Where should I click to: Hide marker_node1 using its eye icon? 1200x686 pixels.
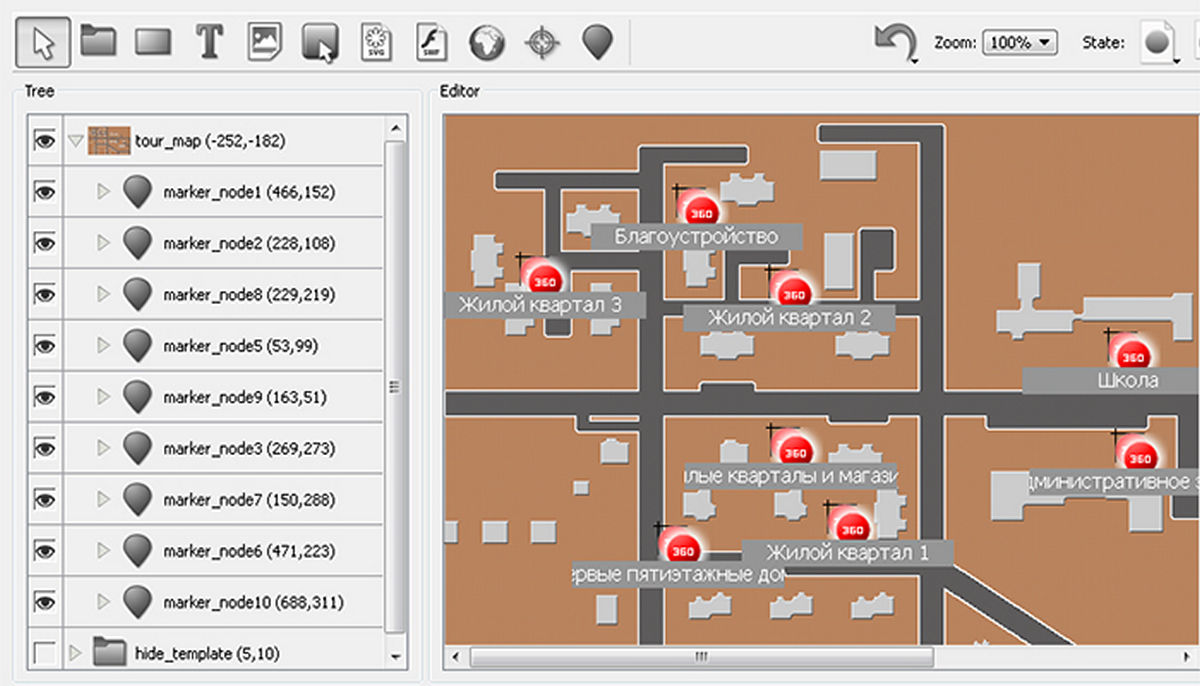coord(44,192)
